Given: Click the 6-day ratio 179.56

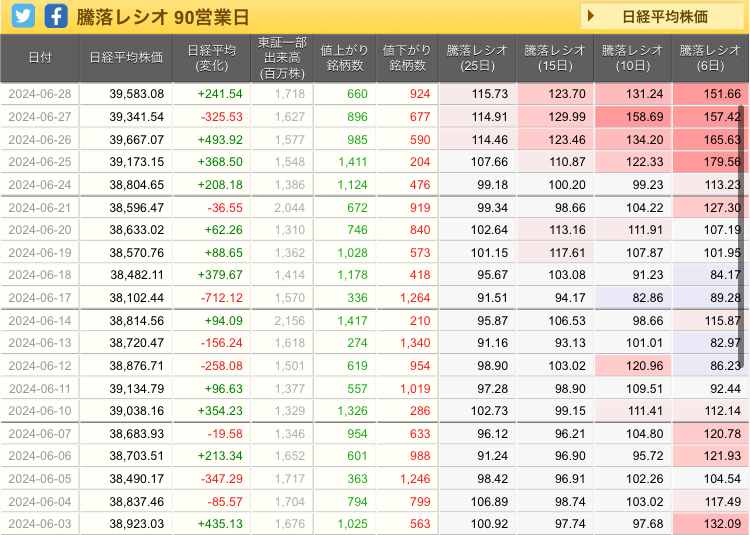Looking at the screenshot, I should (x=722, y=162).
